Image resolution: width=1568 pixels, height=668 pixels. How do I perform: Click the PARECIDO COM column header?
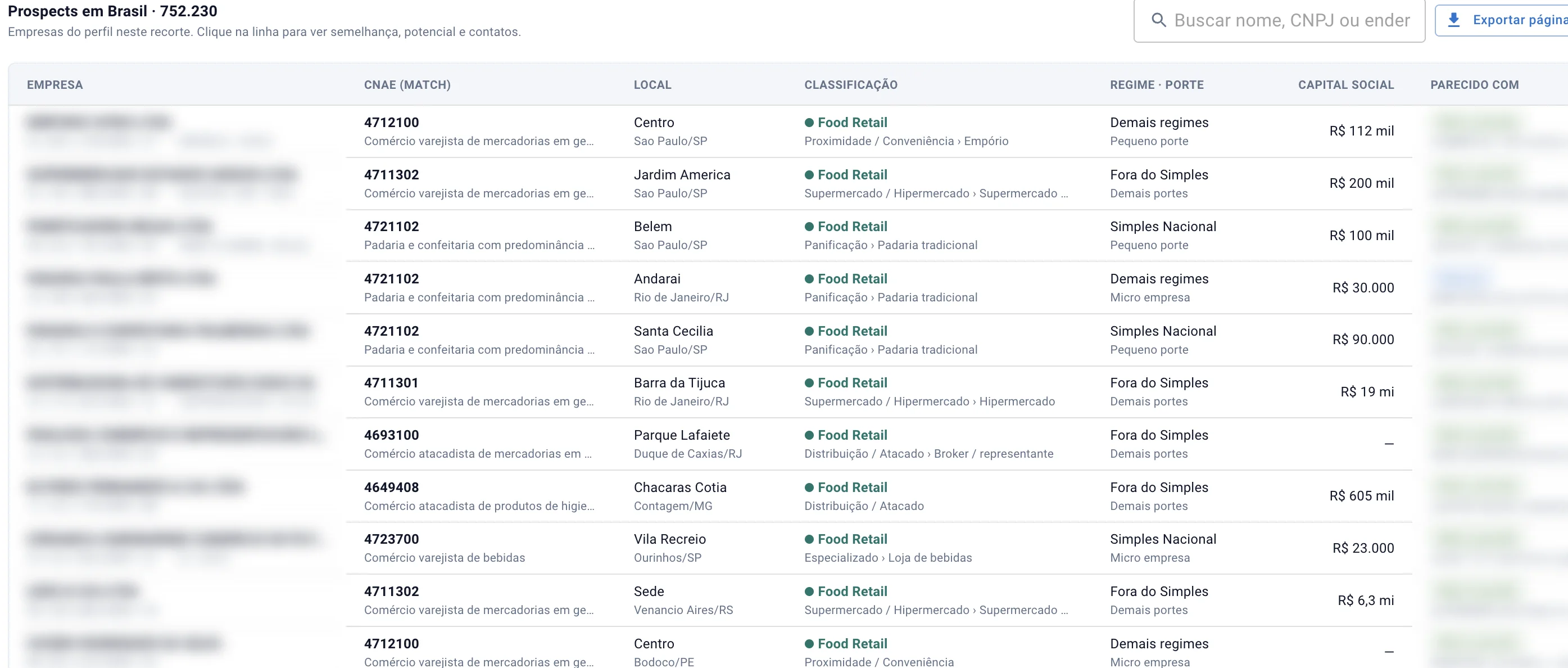1474,85
